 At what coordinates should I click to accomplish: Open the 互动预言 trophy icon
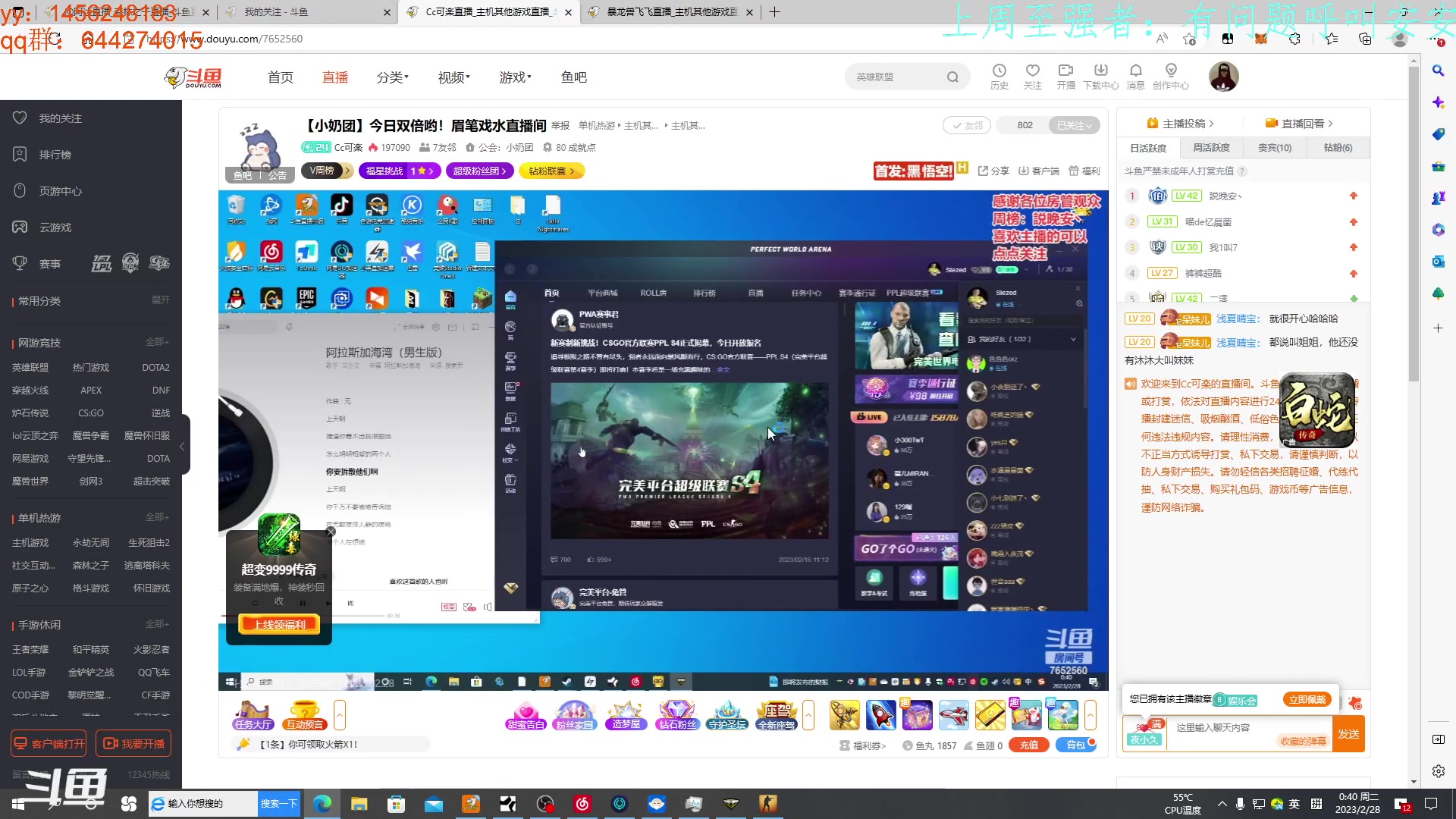[304, 715]
